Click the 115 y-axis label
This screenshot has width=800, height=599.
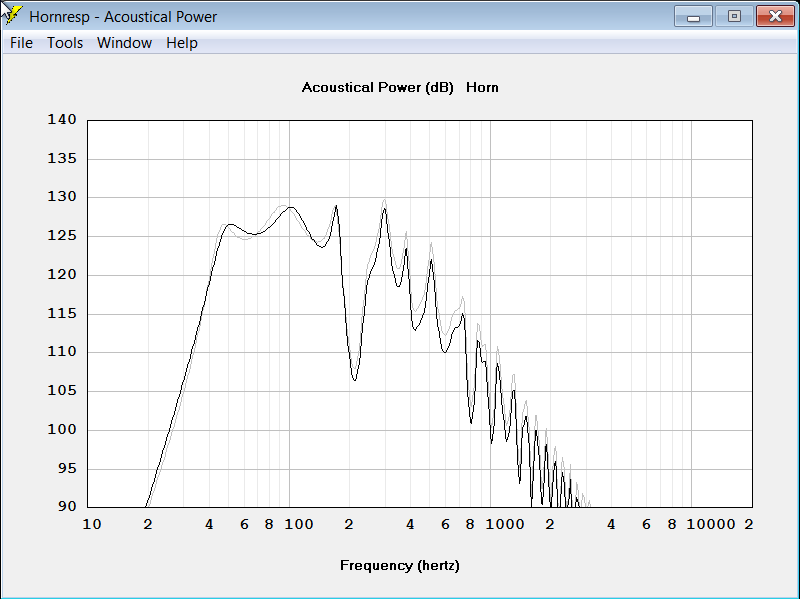tap(62, 313)
